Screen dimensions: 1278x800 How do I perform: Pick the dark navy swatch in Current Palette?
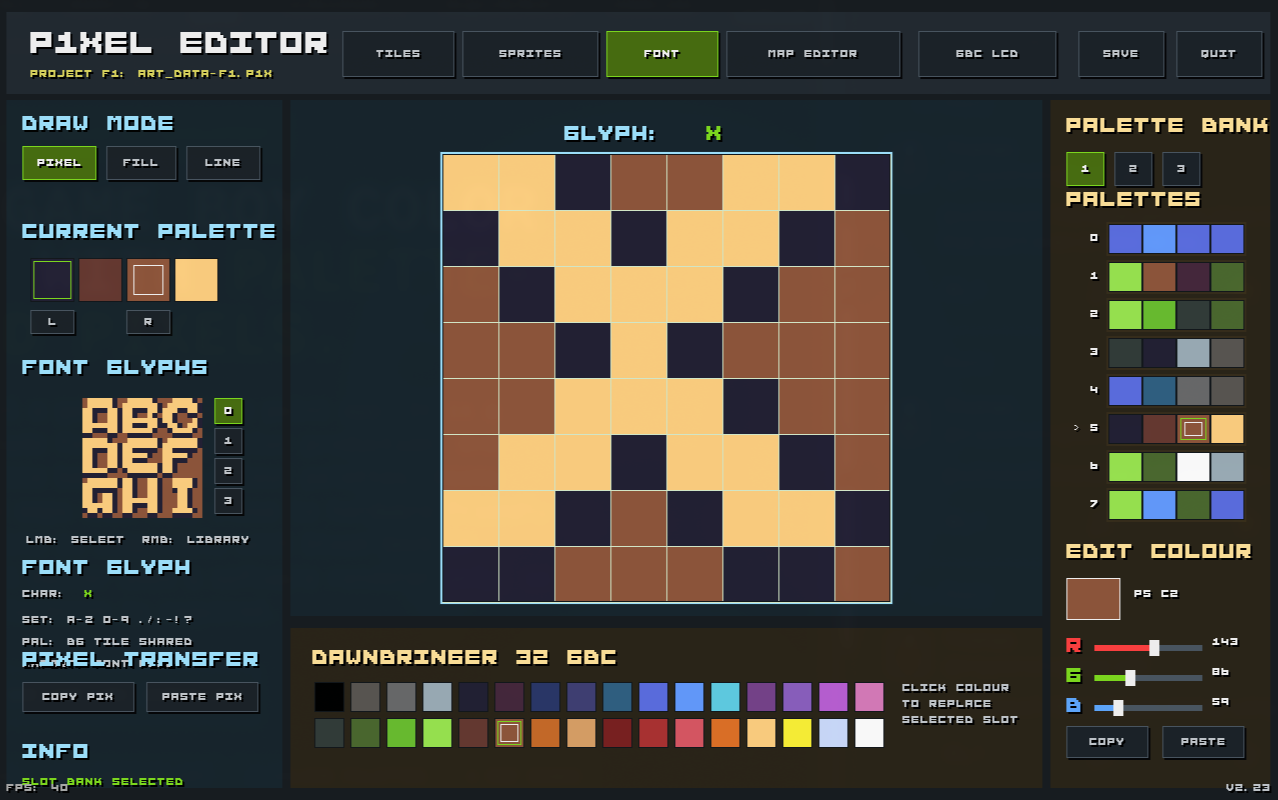[x=52, y=280]
